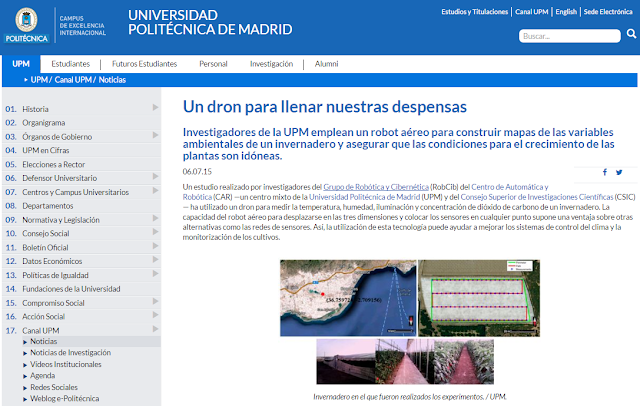Open Agenda submenu item
The image size is (640, 406).
tap(42, 376)
